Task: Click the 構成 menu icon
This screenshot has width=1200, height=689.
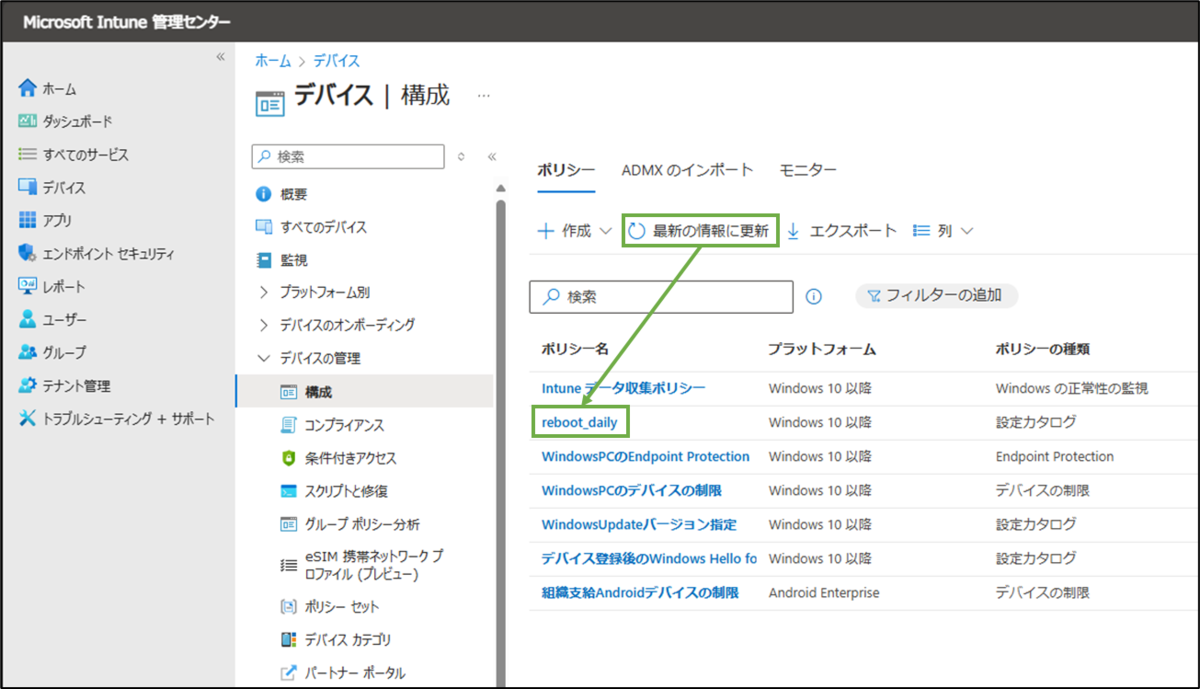Action: tap(288, 391)
